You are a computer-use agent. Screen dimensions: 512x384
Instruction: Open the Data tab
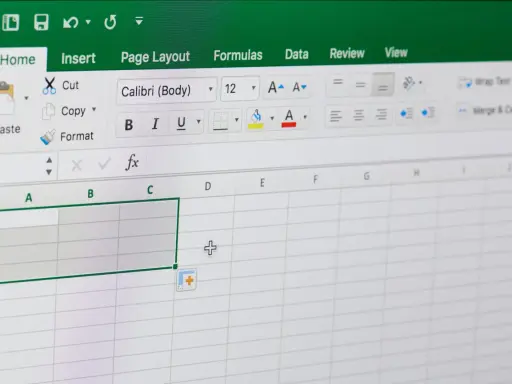(297, 54)
